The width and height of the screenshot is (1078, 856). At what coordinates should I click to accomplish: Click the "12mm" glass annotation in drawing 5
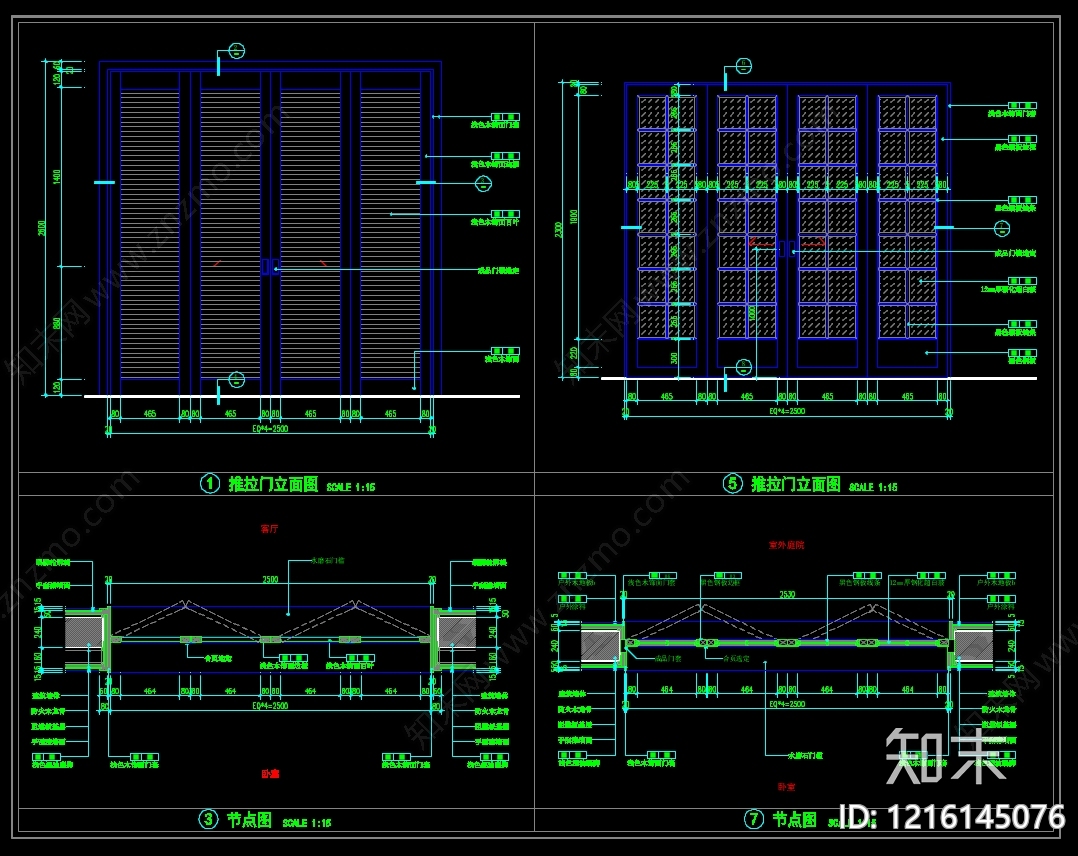coord(1008,289)
